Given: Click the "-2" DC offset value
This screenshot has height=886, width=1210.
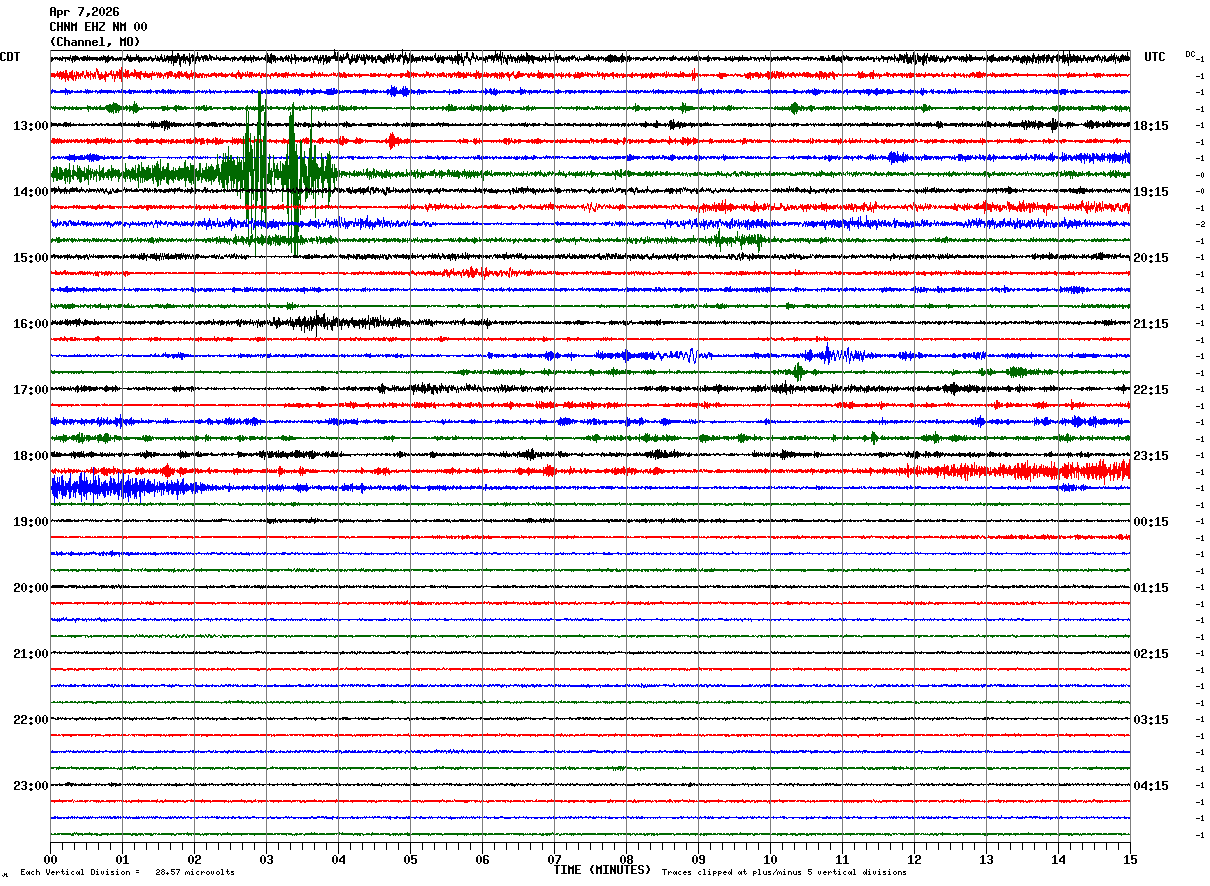Looking at the screenshot, I should click(x=1200, y=225).
